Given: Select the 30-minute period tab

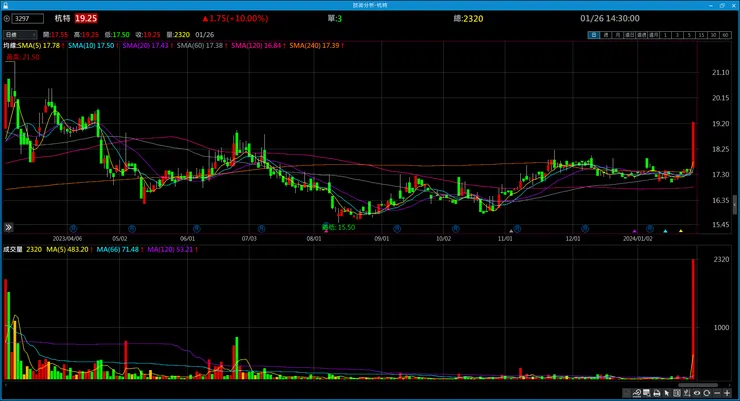Looking at the screenshot, I should (713, 35).
